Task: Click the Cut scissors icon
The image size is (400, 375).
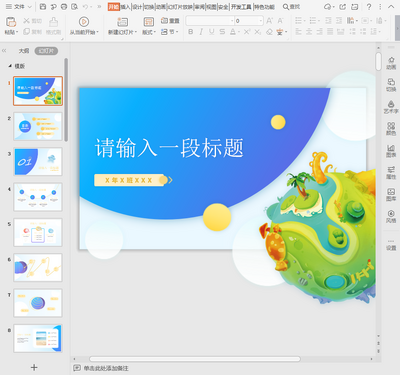Action: pos(26,21)
